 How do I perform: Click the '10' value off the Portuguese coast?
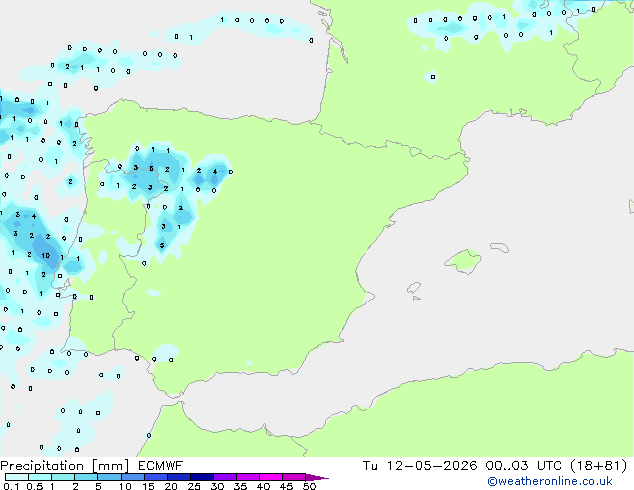(x=46, y=256)
